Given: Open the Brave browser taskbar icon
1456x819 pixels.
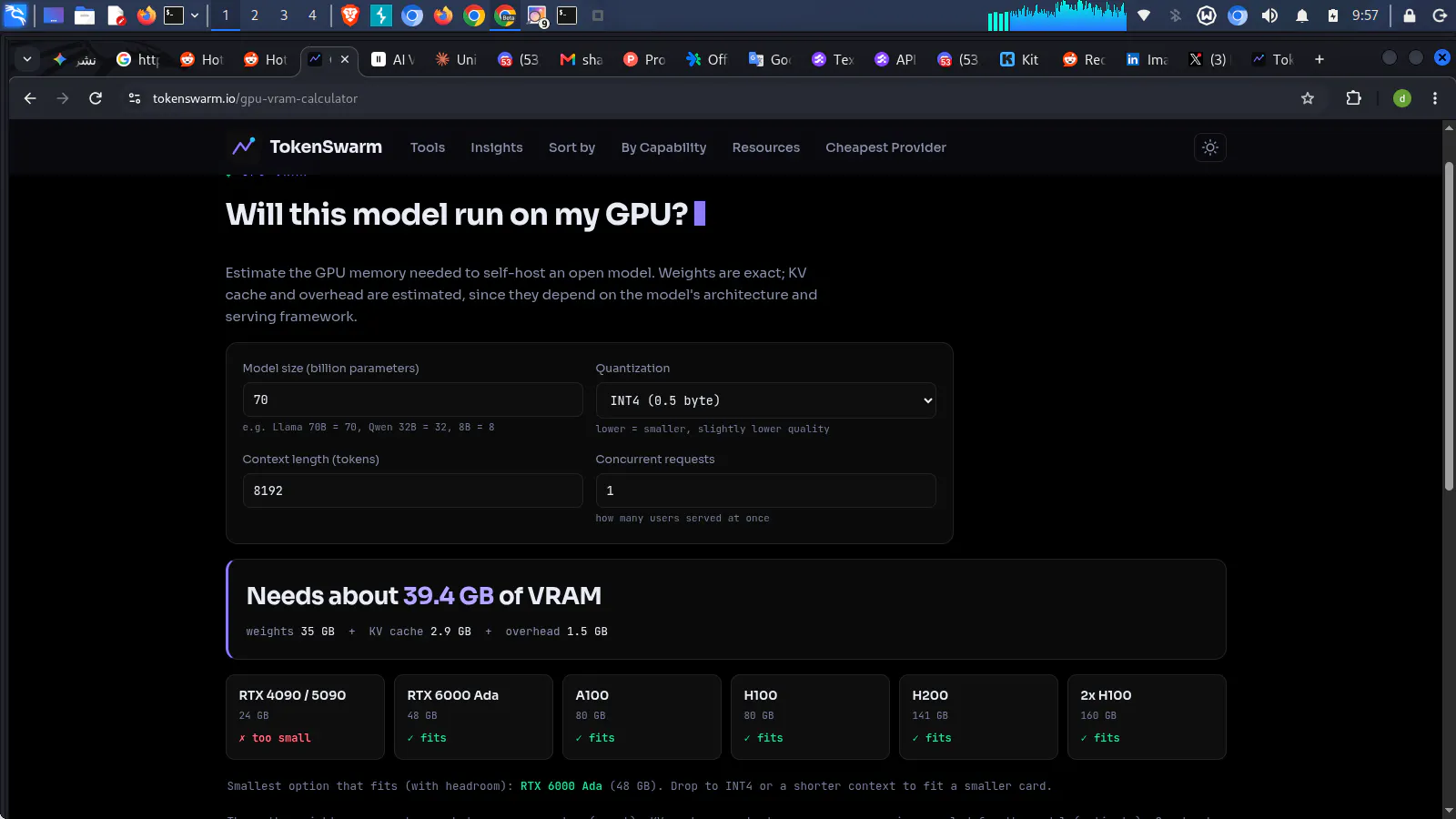Looking at the screenshot, I should pyautogui.click(x=350, y=15).
